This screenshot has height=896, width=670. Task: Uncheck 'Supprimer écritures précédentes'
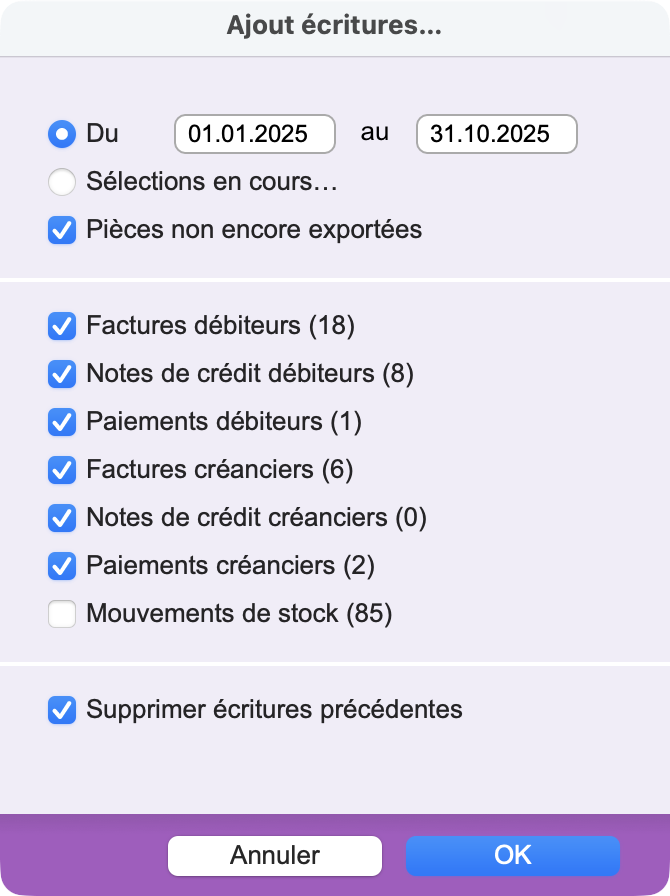[x=62, y=710]
